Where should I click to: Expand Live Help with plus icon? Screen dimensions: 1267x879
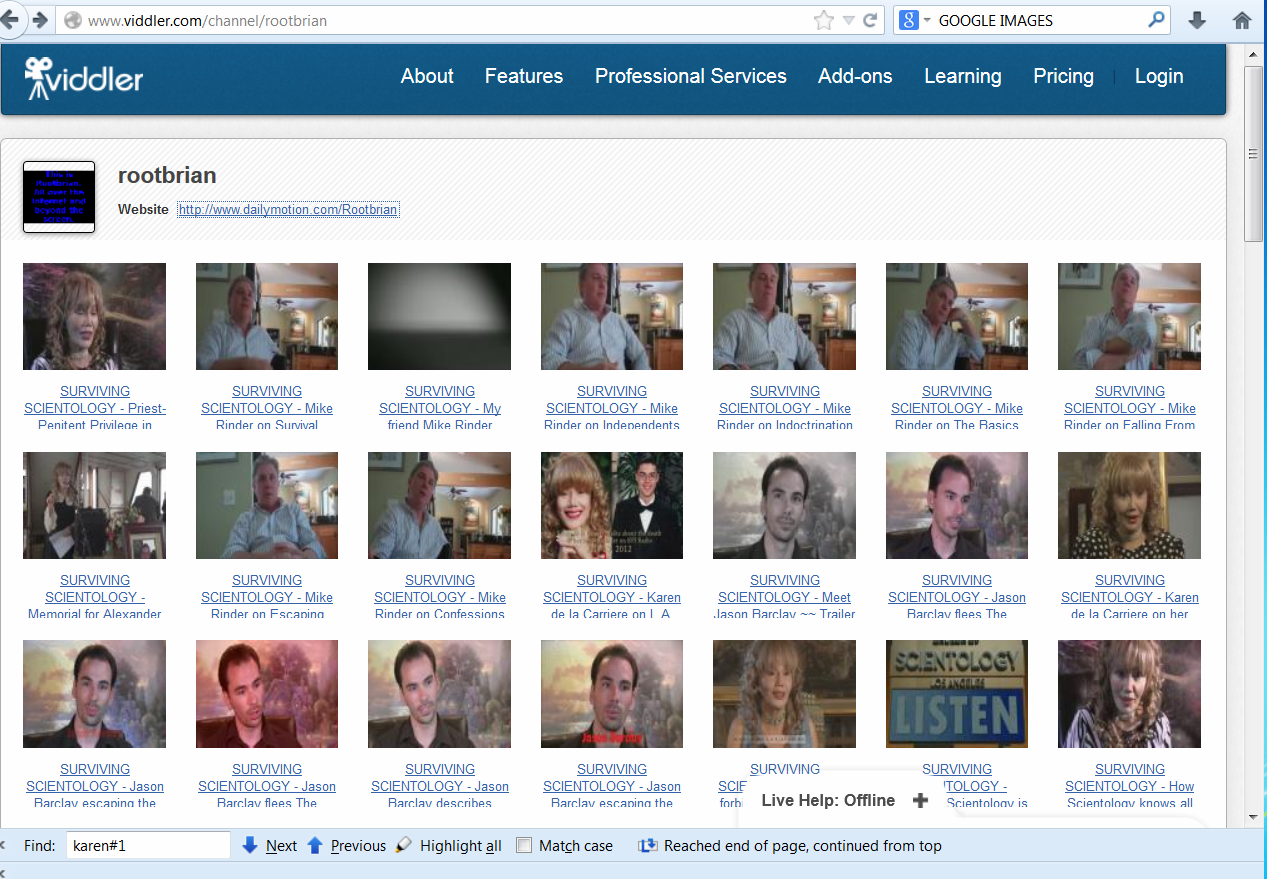point(920,800)
